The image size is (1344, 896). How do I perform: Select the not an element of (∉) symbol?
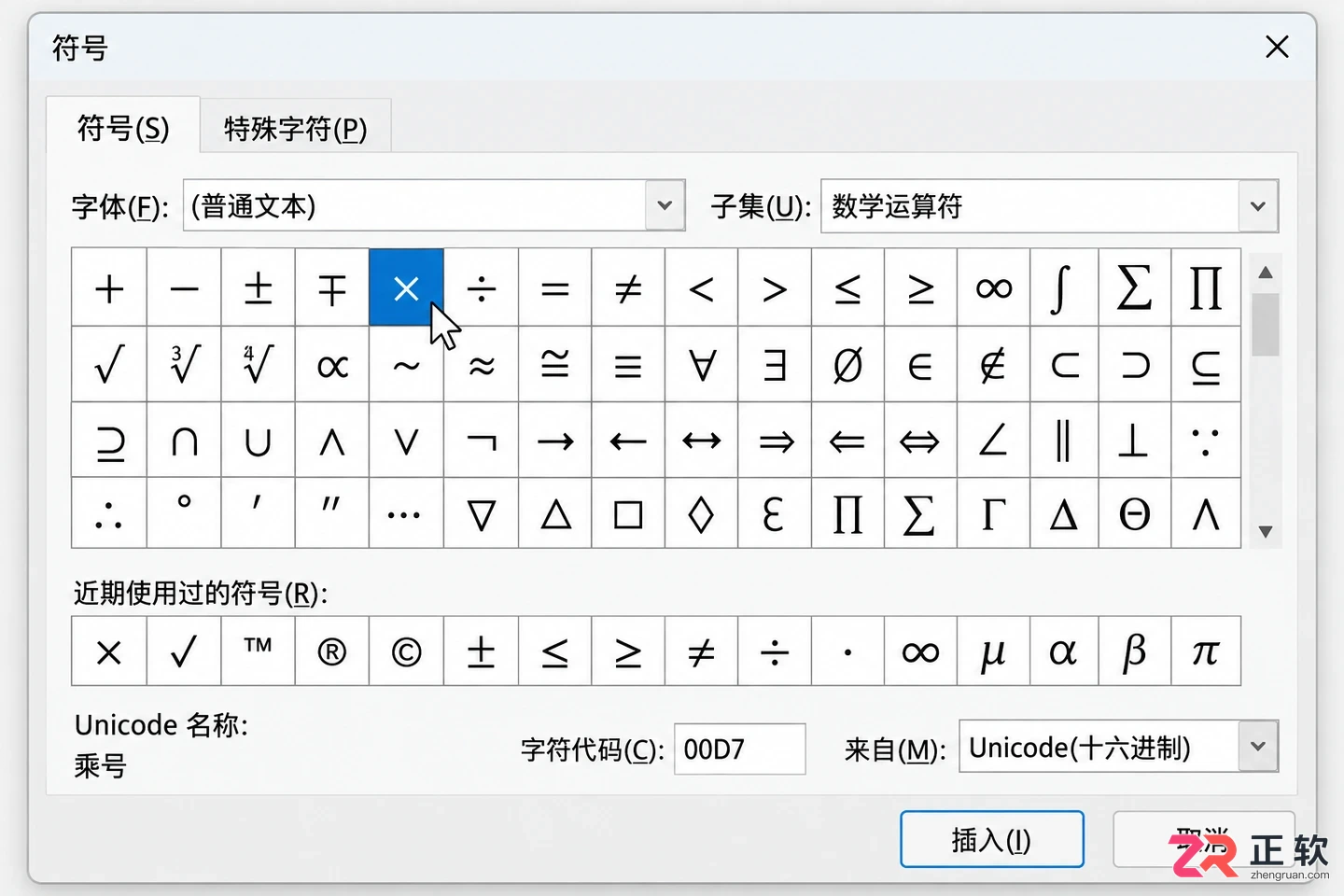pyautogui.click(x=993, y=364)
